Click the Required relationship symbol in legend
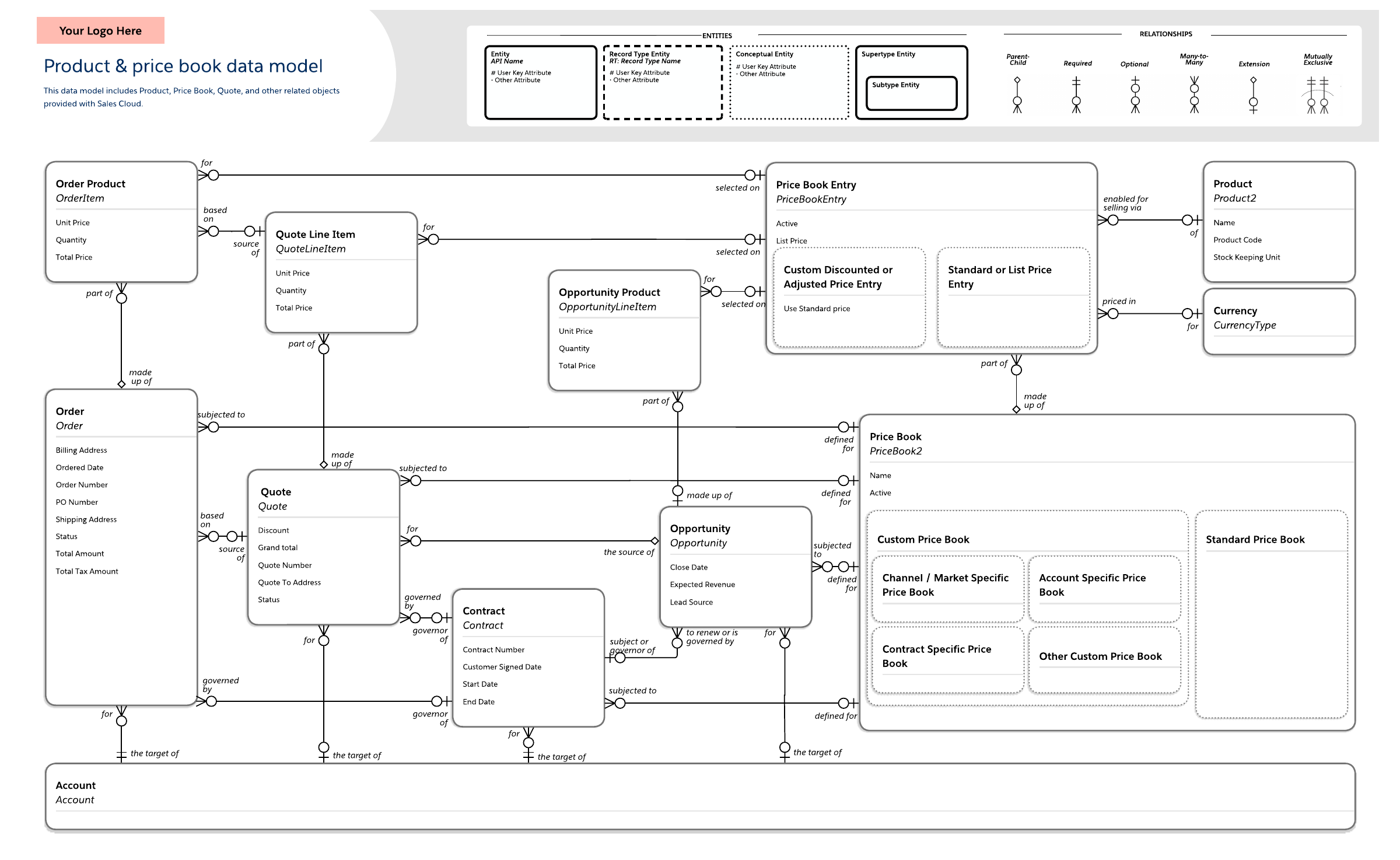Image resolution: width=1400 pixels, height=860 pixels. [1076, 95]
